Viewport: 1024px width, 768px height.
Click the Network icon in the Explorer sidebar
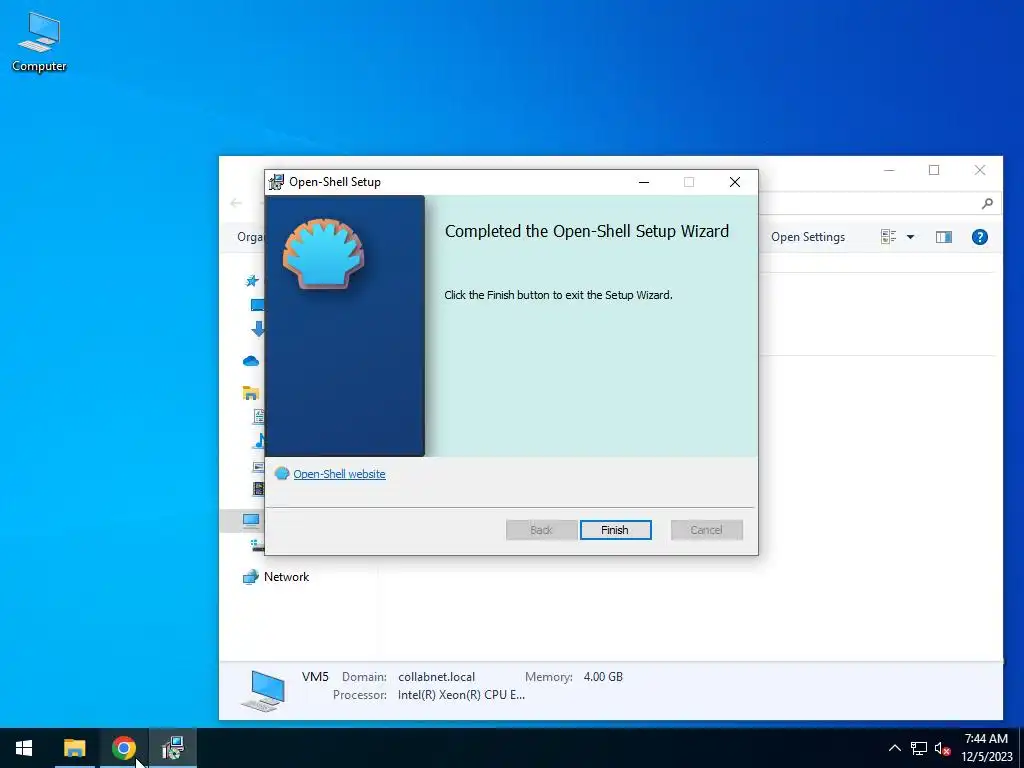point(251,577)
